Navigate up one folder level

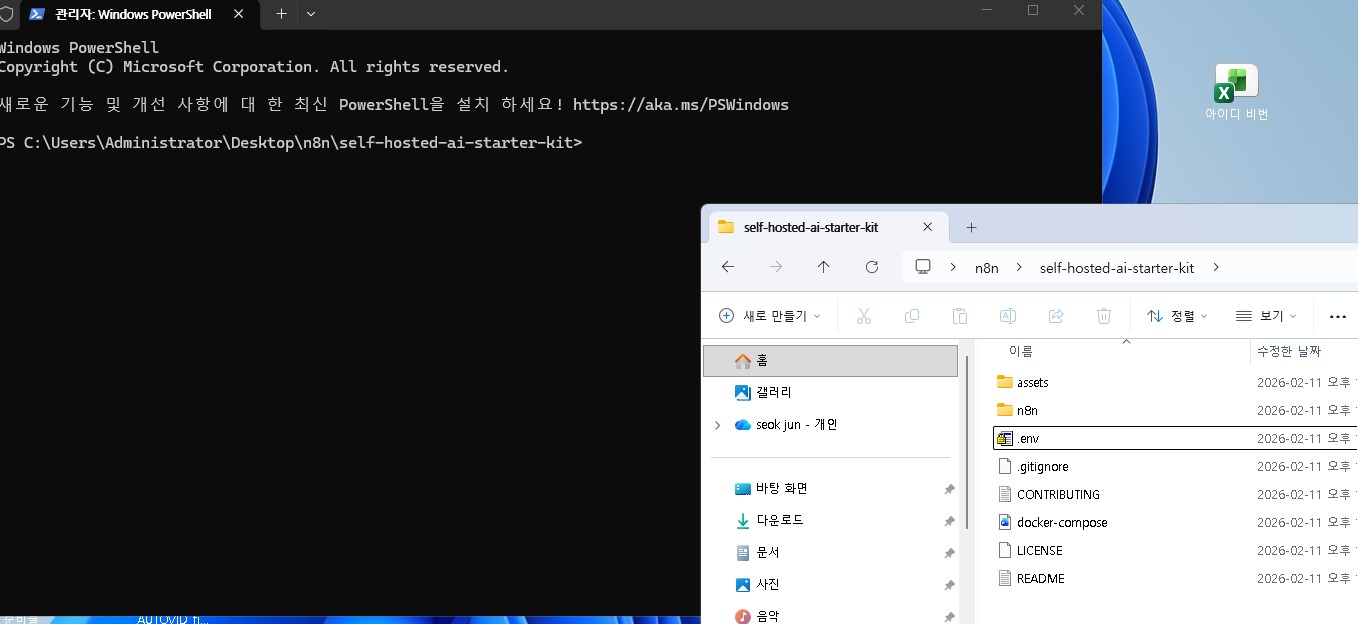point(823,267)
